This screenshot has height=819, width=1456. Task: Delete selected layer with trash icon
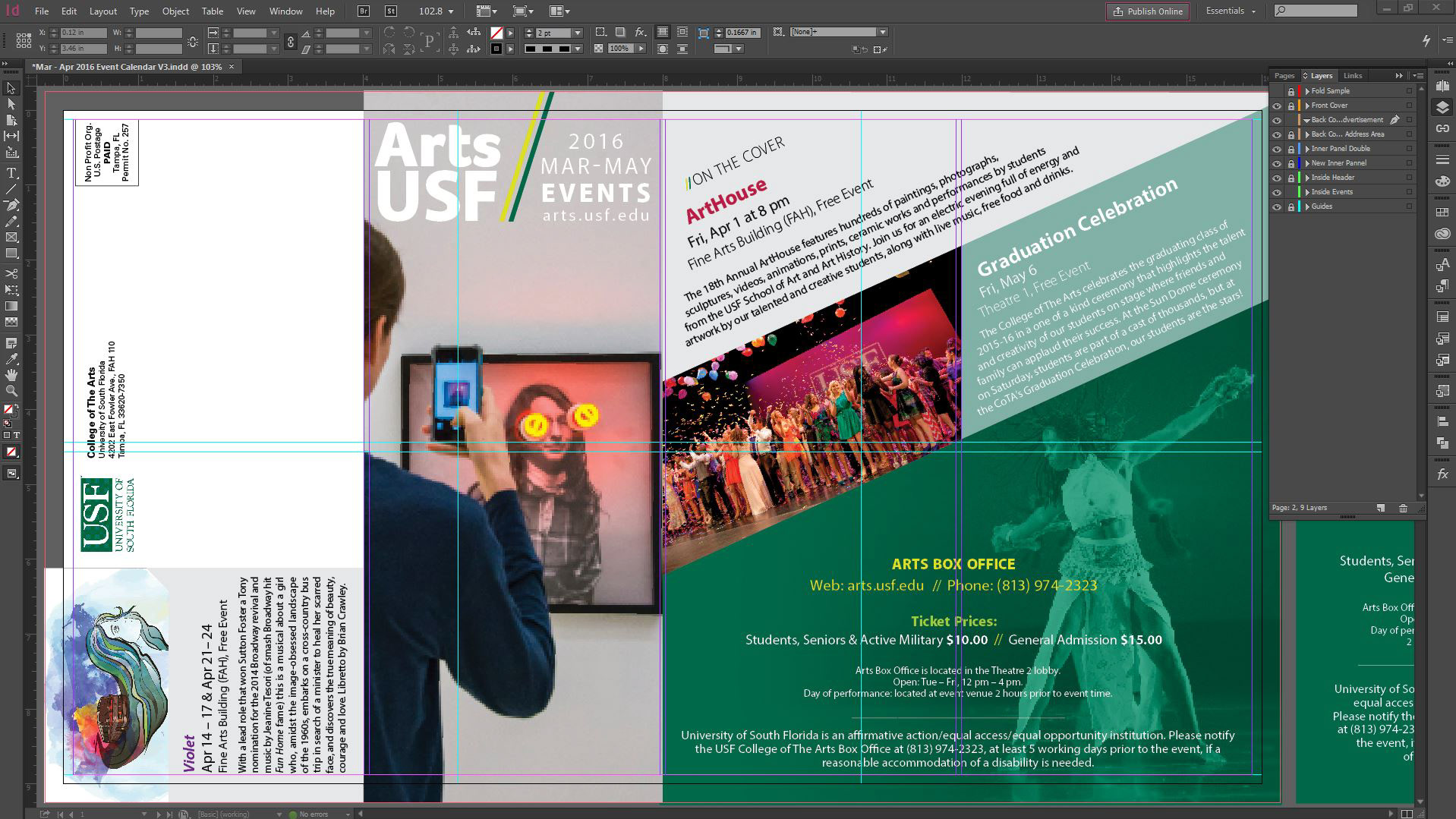(x=1403, y=508)
